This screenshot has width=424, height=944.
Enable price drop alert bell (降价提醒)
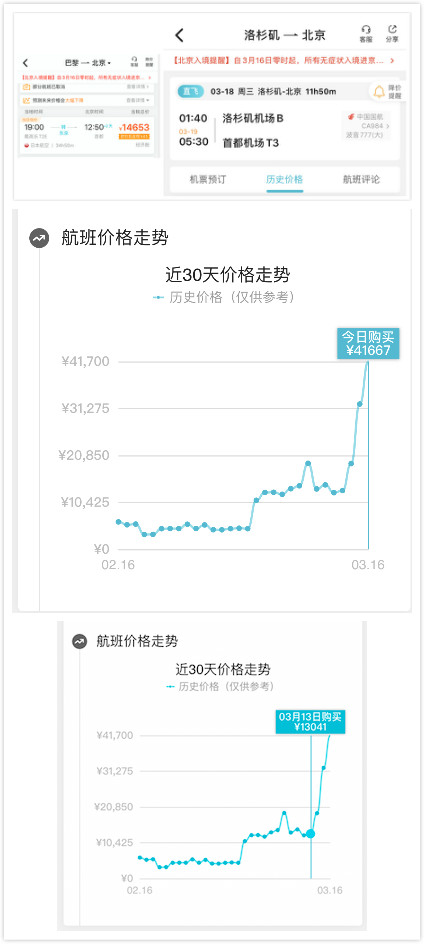coord(387,92)
